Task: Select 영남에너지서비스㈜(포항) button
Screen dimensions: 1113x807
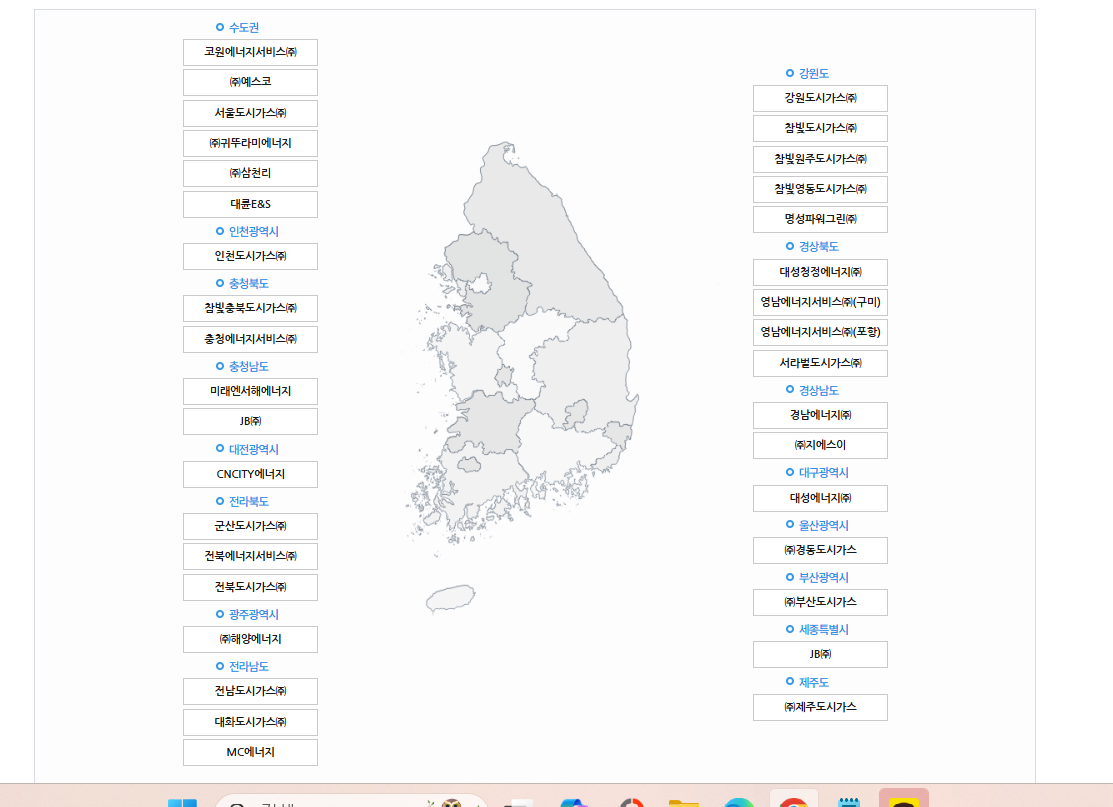Action: 820,332
